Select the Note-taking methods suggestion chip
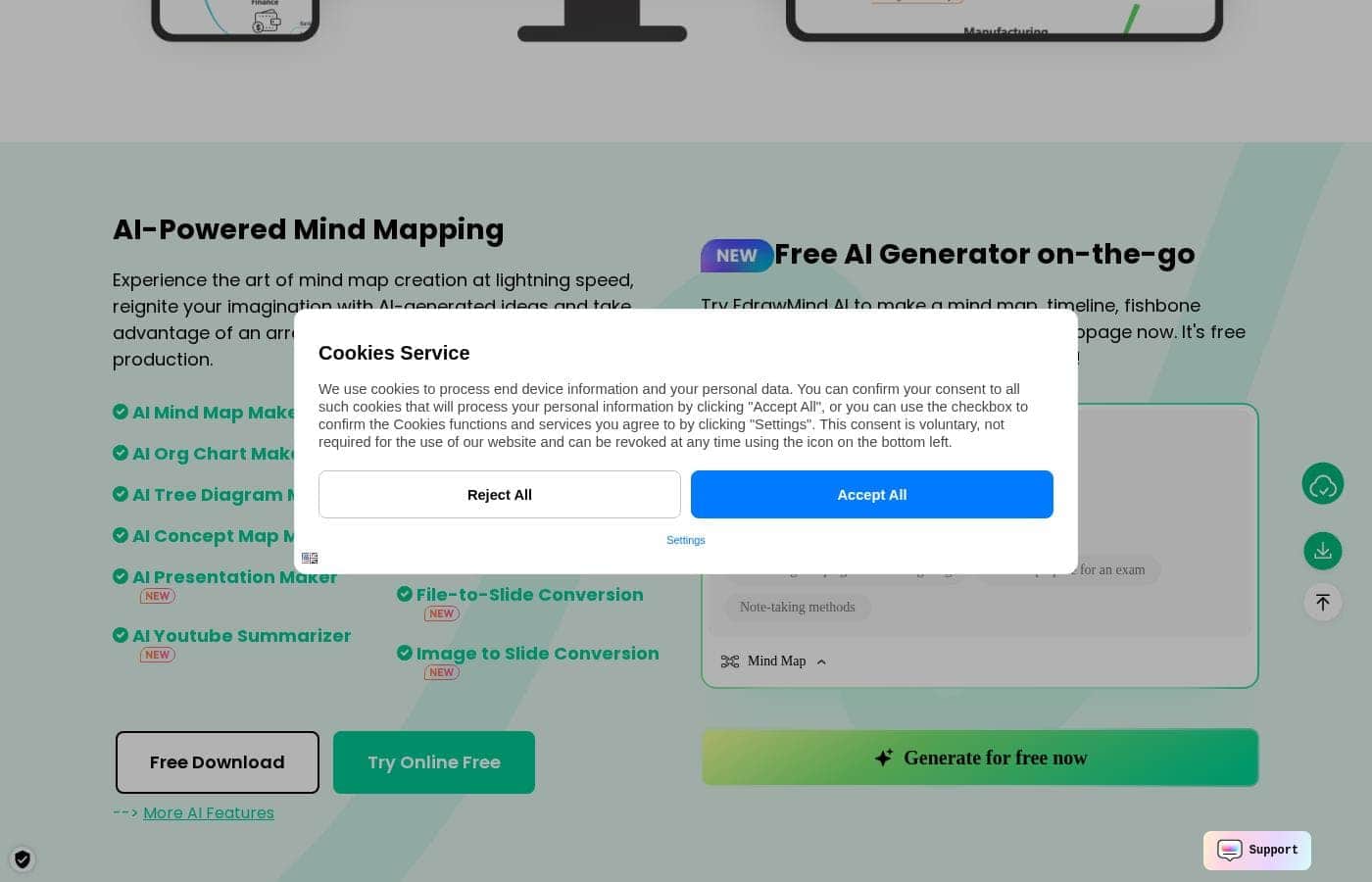 pyautogui.click(x=798, y=608)
